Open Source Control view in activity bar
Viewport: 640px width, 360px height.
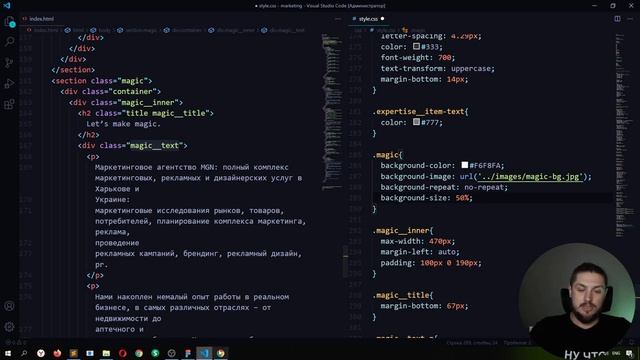click(9, 62)
